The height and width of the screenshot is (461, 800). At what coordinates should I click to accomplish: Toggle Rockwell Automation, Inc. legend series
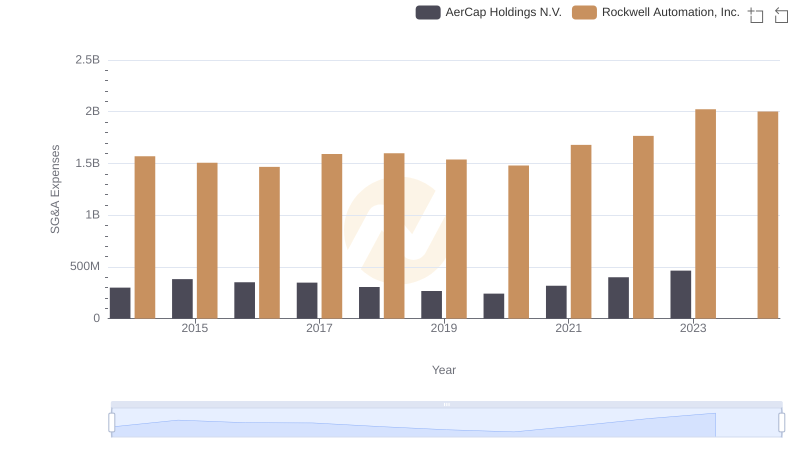click(x=656, y=12)
